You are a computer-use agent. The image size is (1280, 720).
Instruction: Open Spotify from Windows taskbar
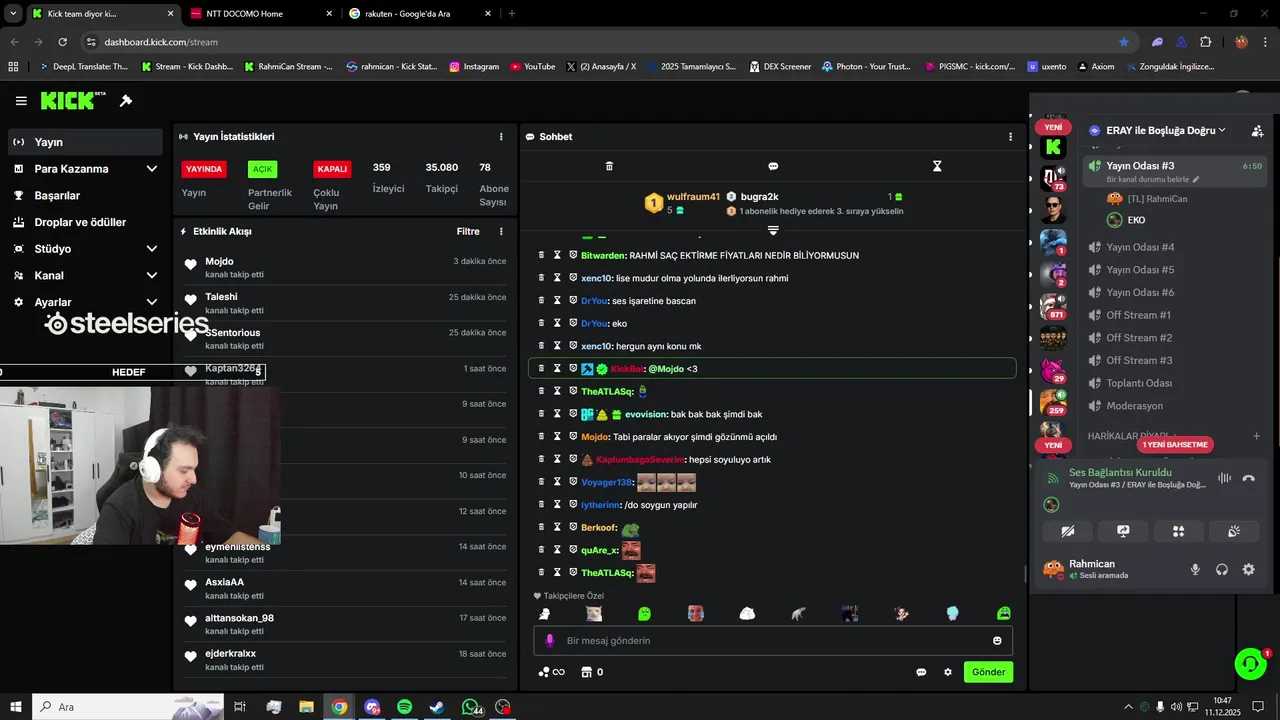[404, 707]
